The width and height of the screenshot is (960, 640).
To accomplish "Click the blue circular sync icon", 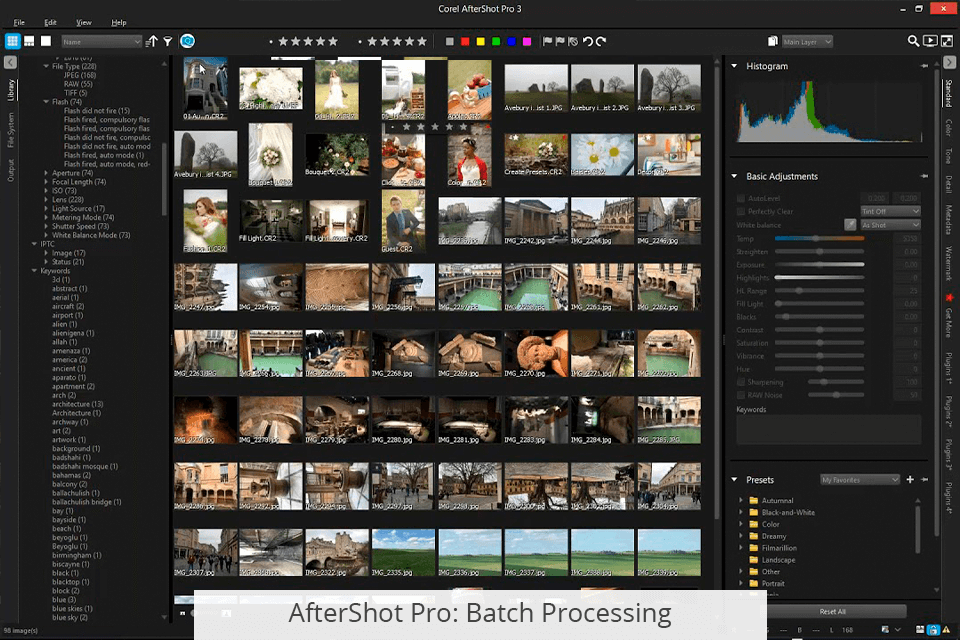I will (x=187, y=41).
